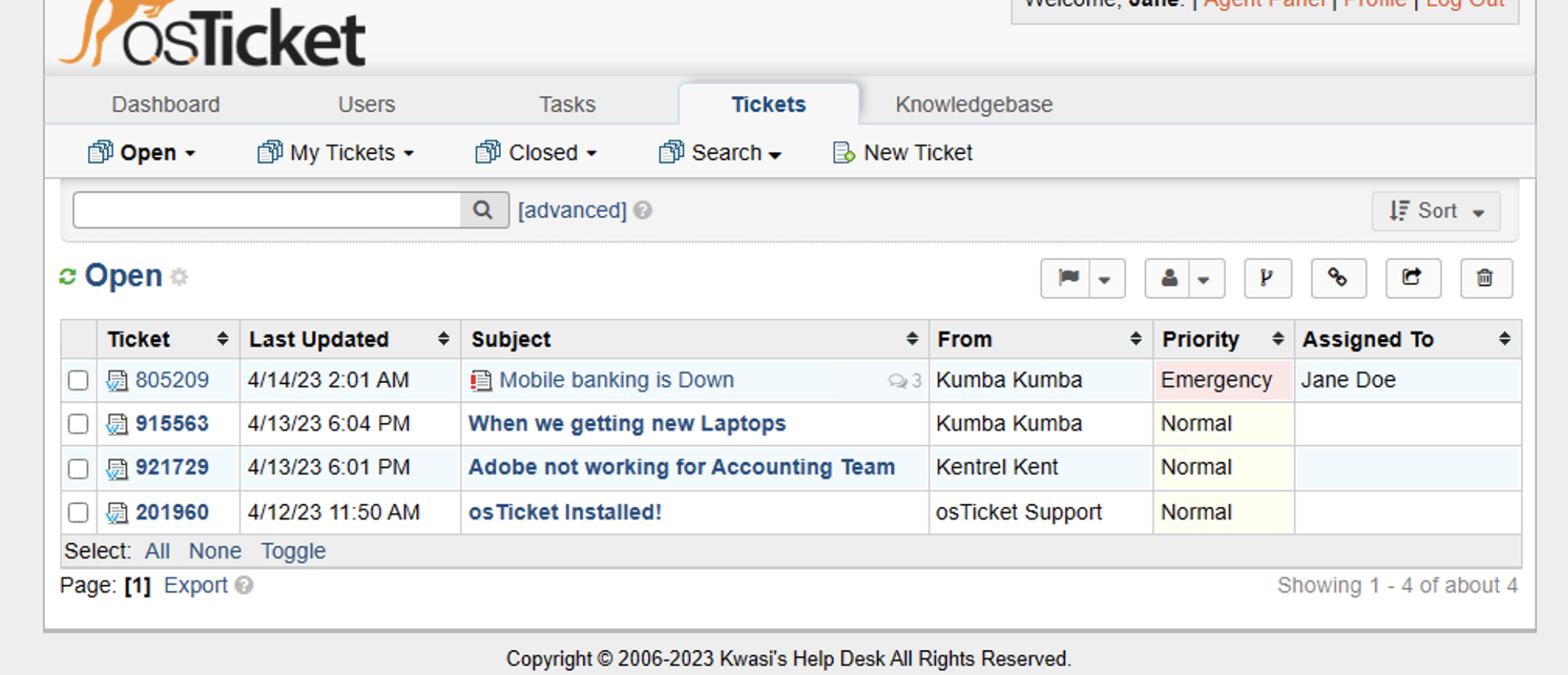Click the link tickets icon
1568x675 pixels.
(x=1338, y=278)
